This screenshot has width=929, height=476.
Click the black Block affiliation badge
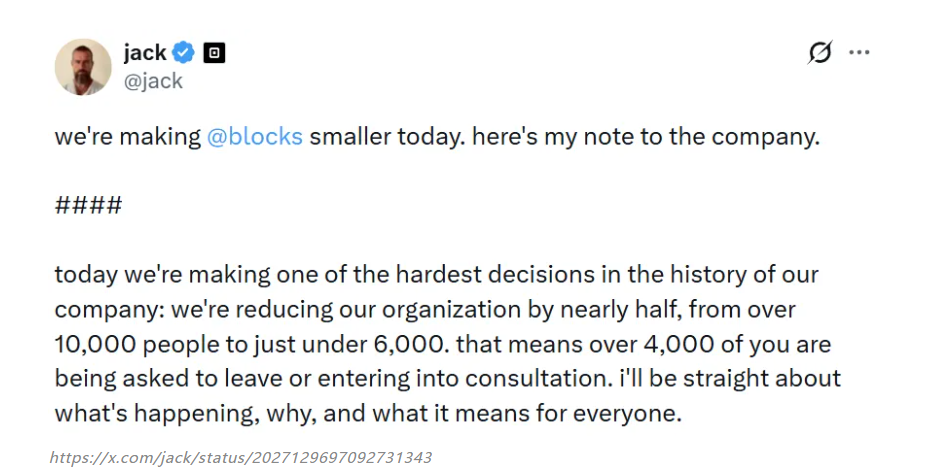point(214,53)
